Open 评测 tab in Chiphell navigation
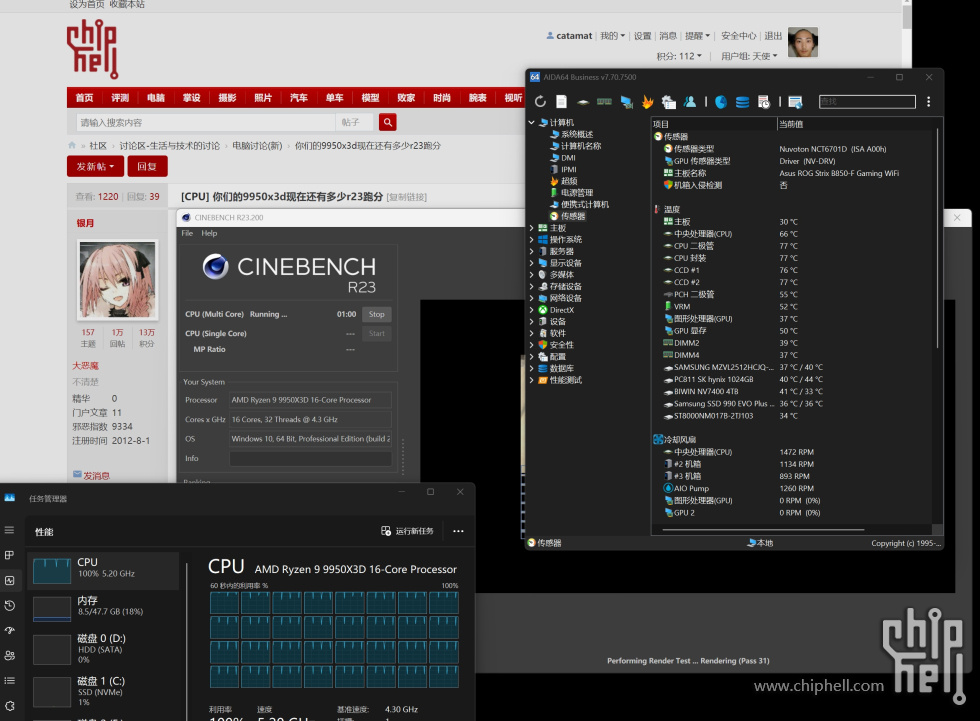Screen dimensions: 980x721 point(120,97)
